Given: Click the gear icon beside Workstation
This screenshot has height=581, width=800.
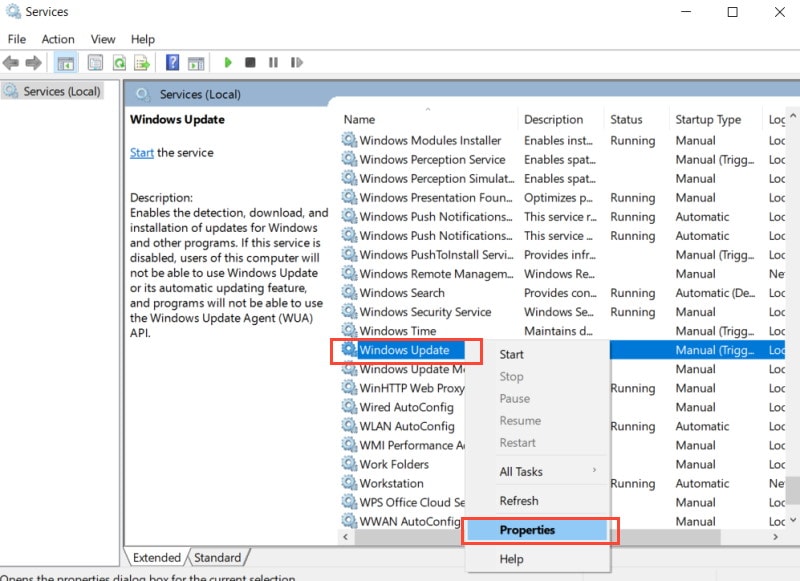Looking at the screenshot, I should (349, 483).
